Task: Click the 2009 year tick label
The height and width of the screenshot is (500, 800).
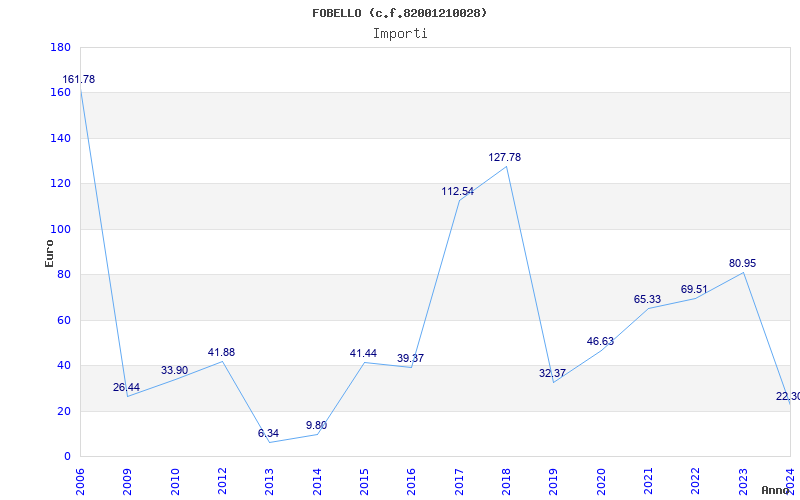Action: click(x=128, y=482)
